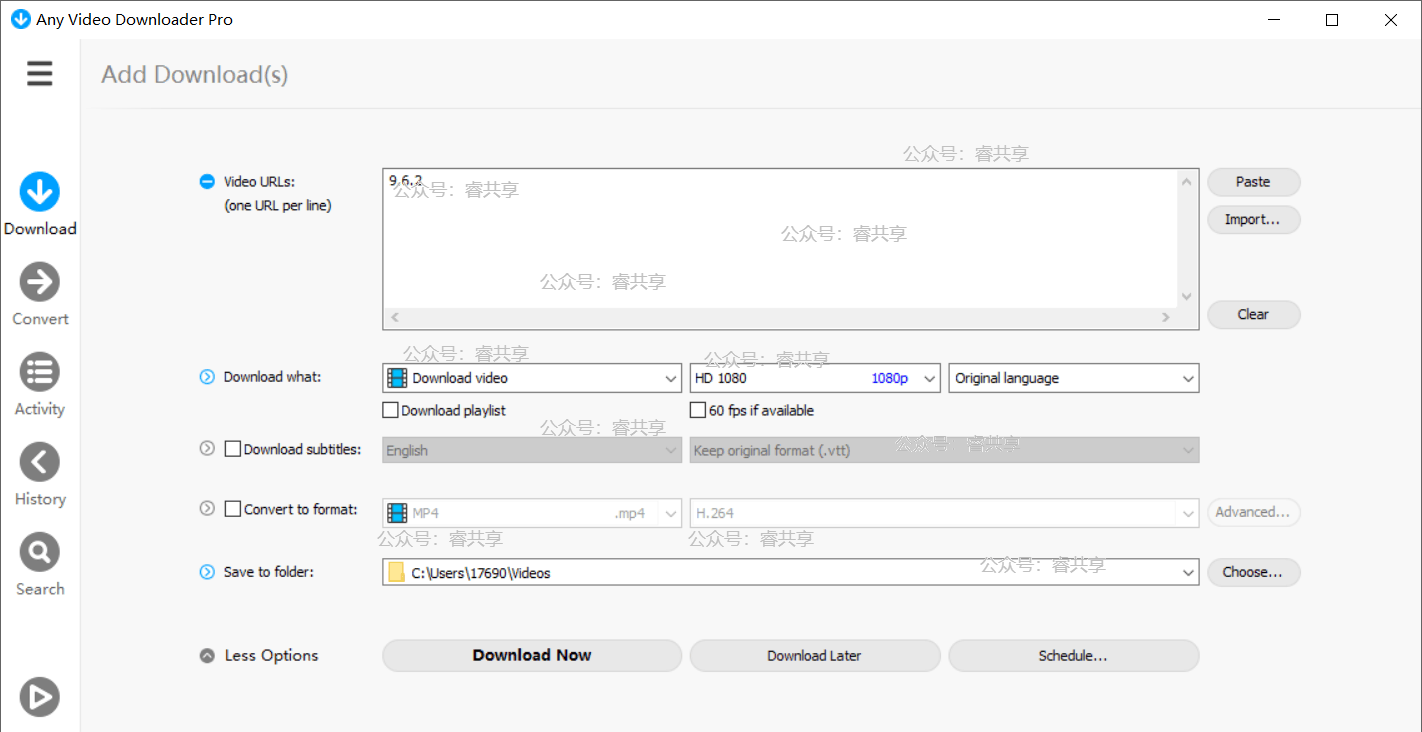
Task: Open the hamburger menu icon
Action: [40, 74]
